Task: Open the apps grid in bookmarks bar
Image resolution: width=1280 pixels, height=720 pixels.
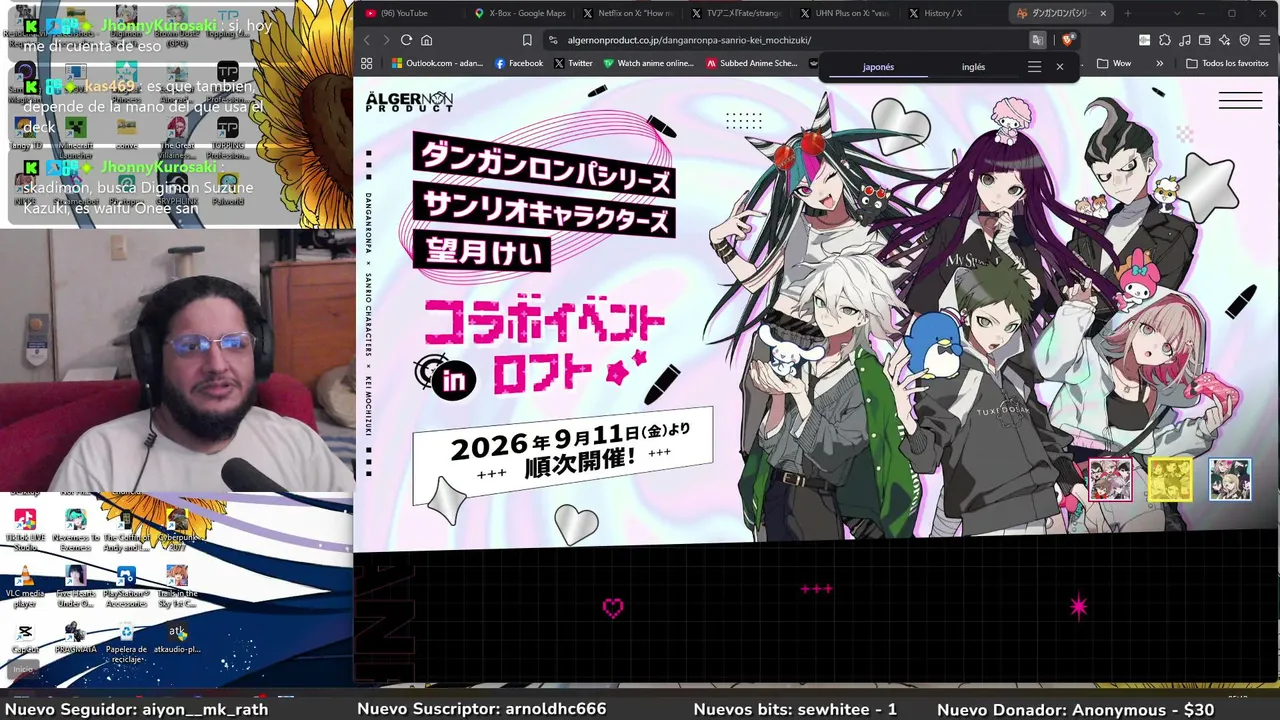Action: click(367, 63)
